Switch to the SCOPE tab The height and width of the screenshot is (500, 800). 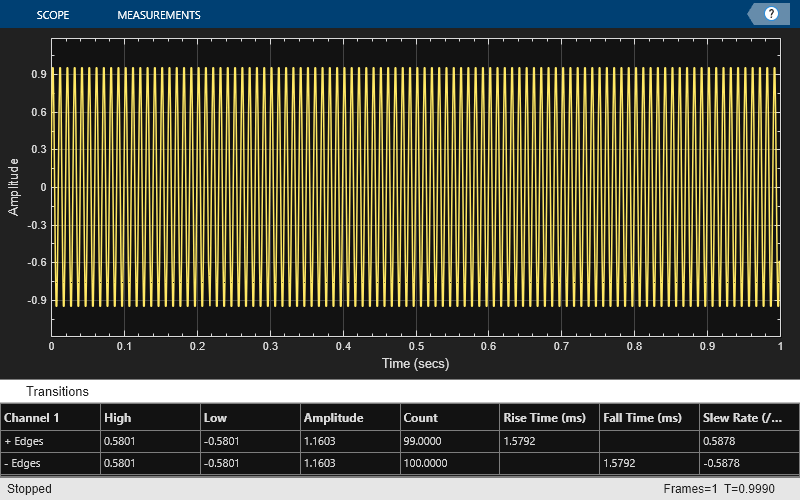(x=53, y=15)
